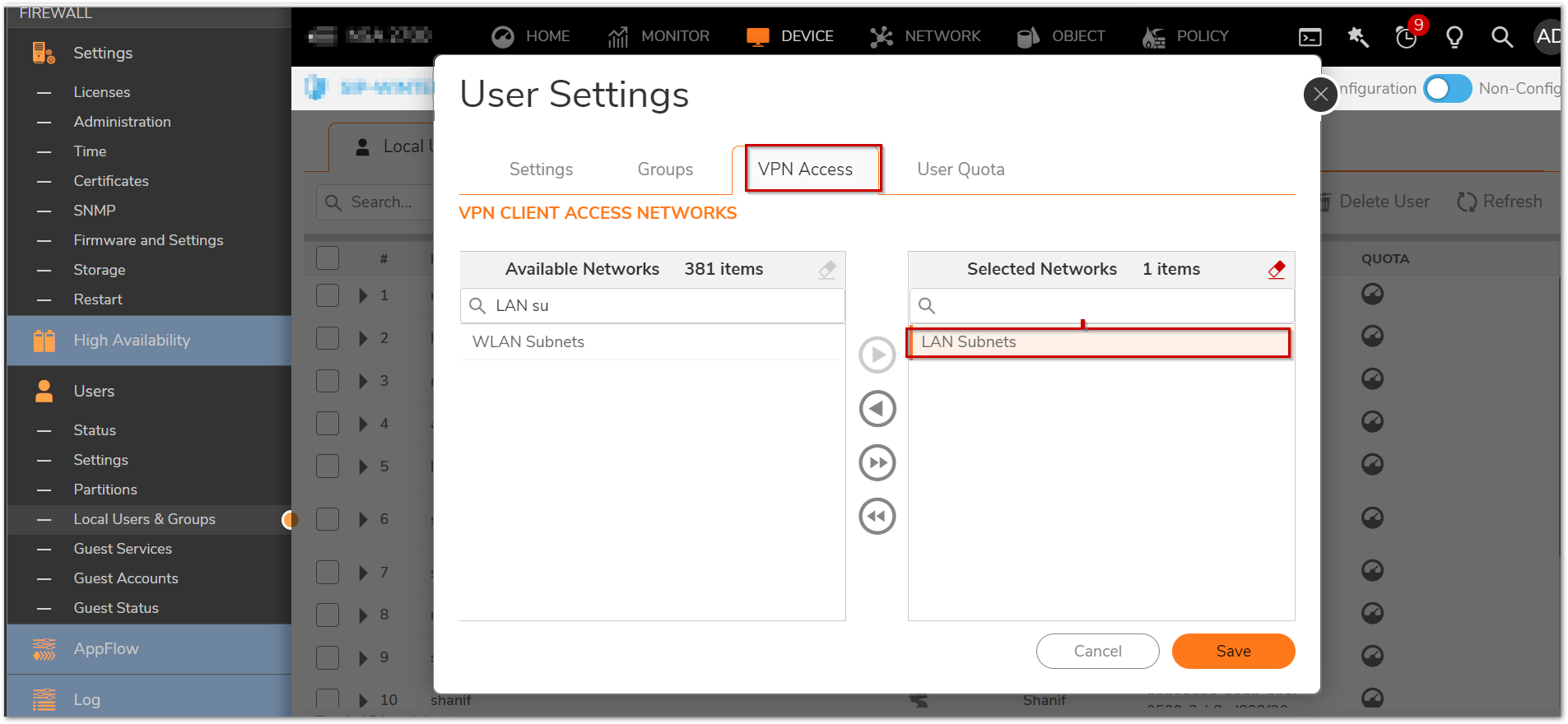Expand user row 7 disclosure triangle
1568x724 pixels.
363,573
